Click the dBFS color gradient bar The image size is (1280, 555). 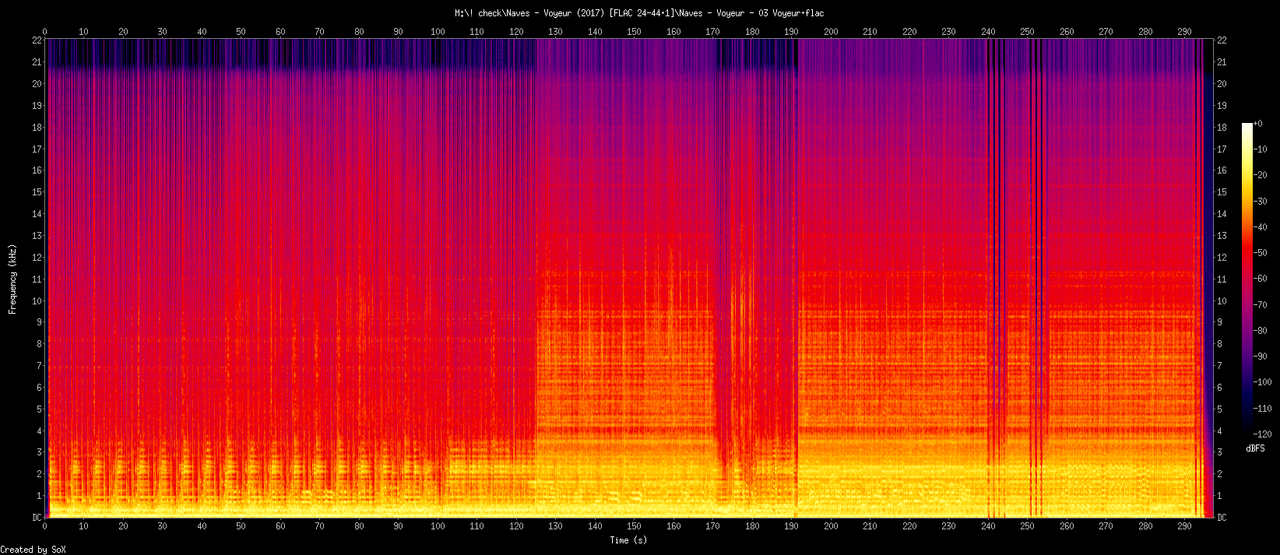pyautogui.click(x=1246, y=278)
